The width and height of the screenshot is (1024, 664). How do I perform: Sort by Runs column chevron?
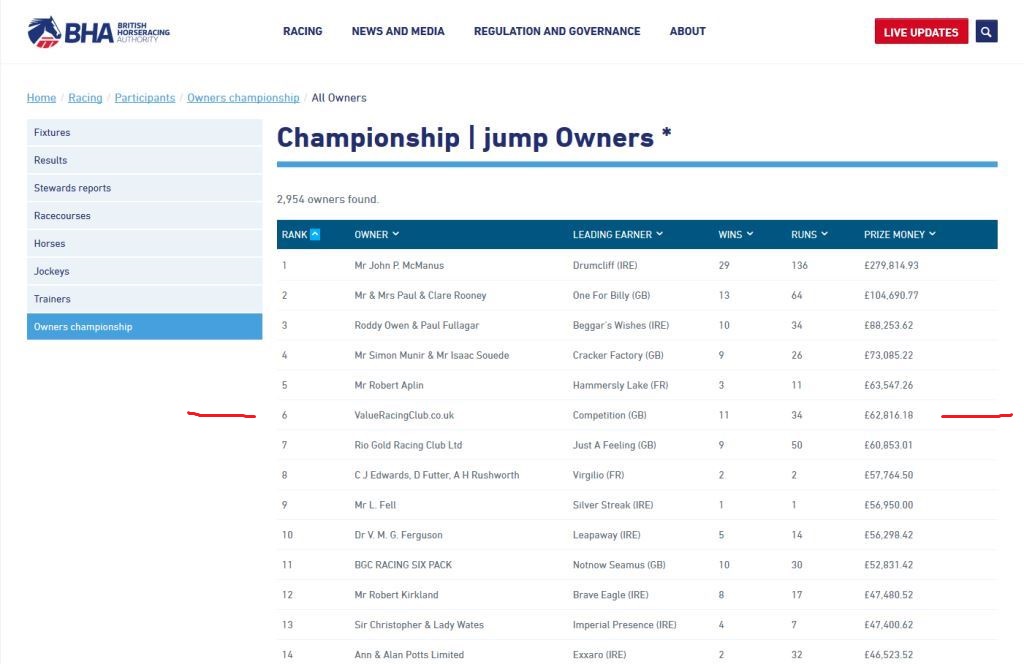[824, 234]
